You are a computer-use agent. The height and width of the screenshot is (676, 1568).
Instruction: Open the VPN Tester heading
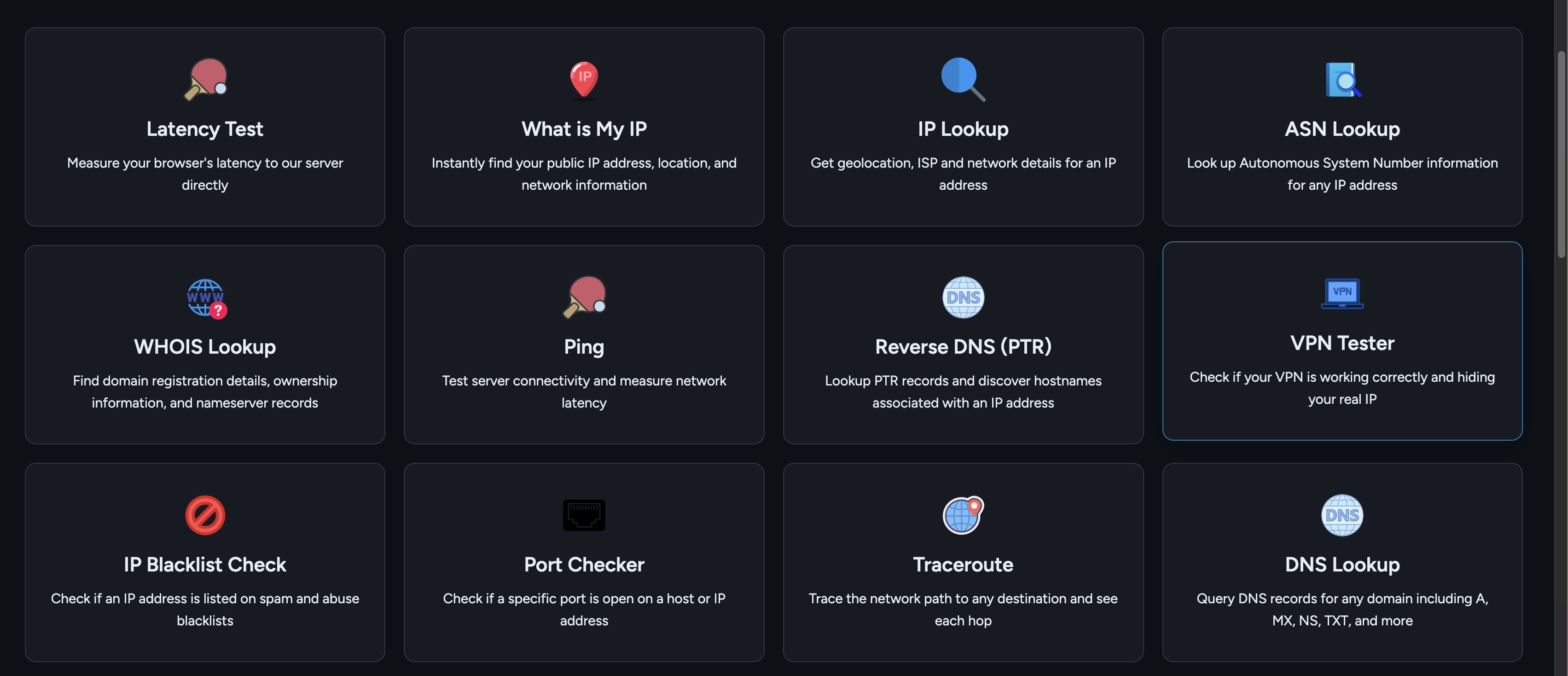point(1342,344)
